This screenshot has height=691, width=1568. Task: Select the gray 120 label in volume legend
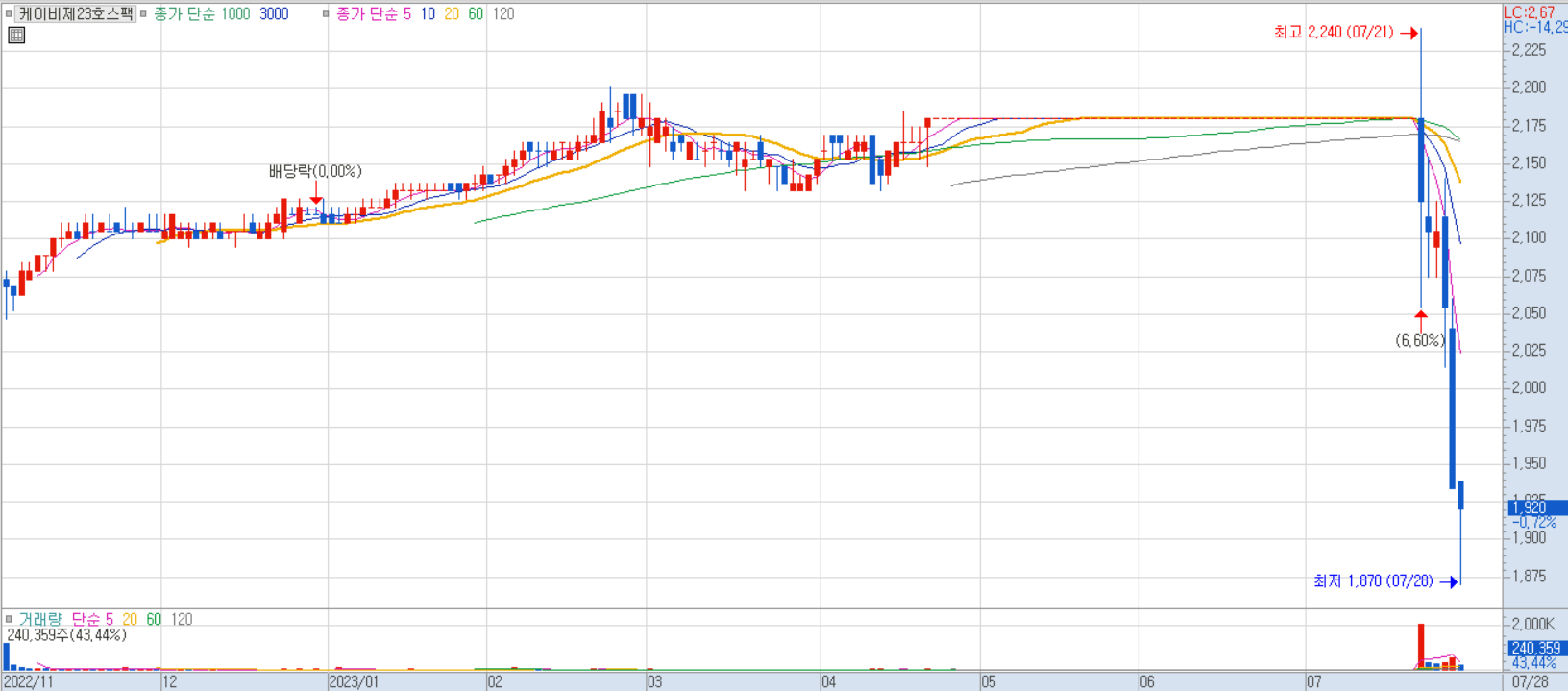point(182,619)
